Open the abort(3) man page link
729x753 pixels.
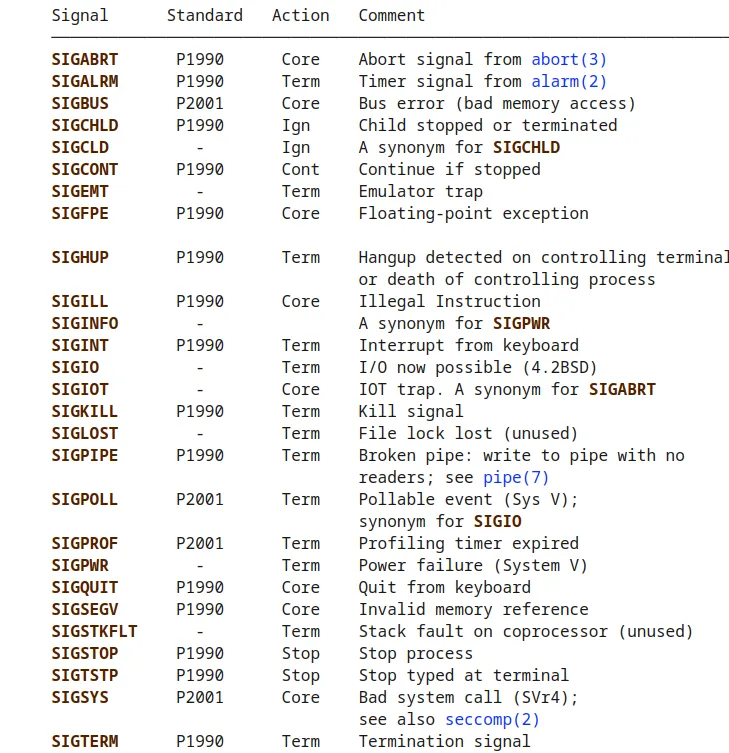569,60
